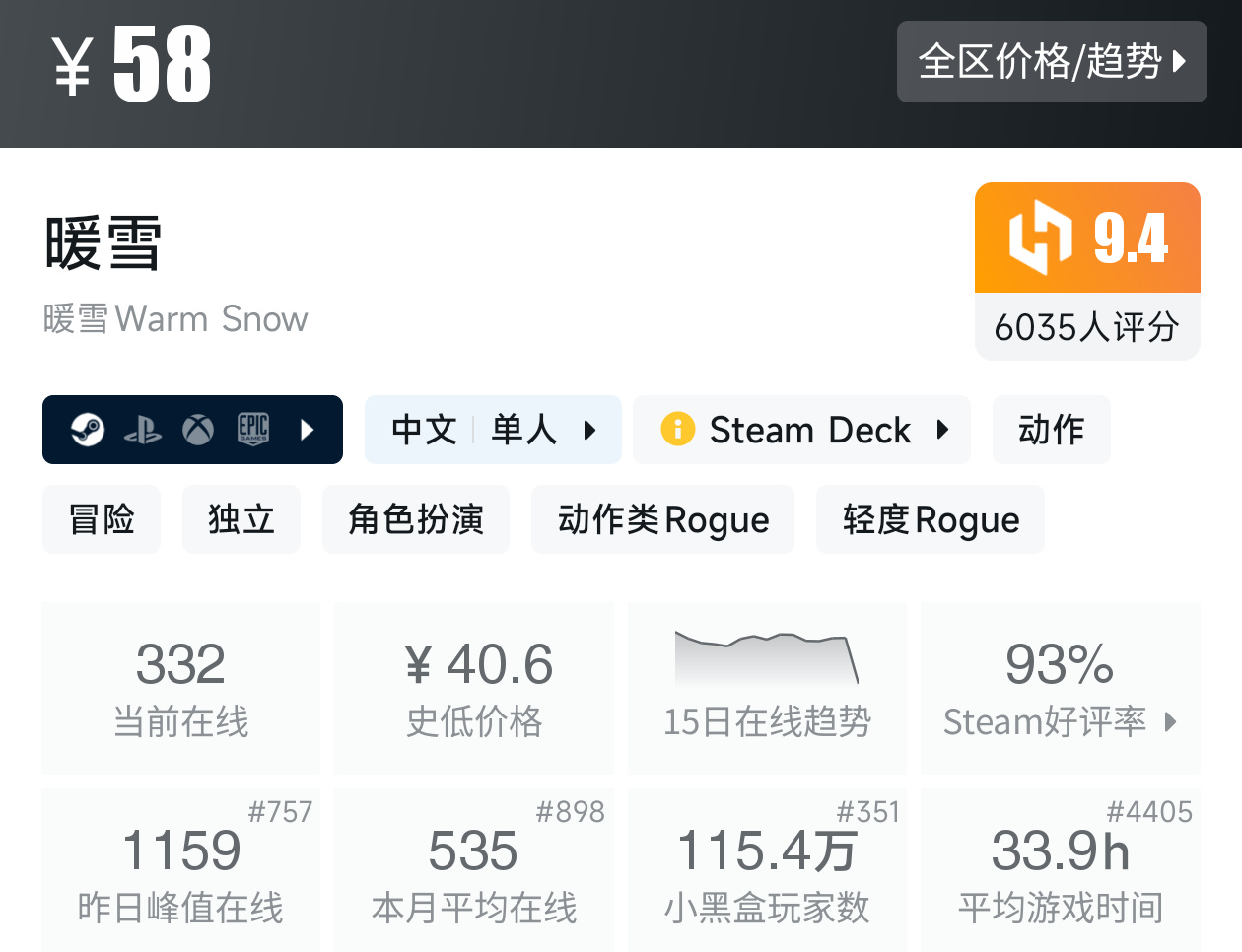Select the 独立 genre tag
Screen dimensions: 1242x952
241,519
